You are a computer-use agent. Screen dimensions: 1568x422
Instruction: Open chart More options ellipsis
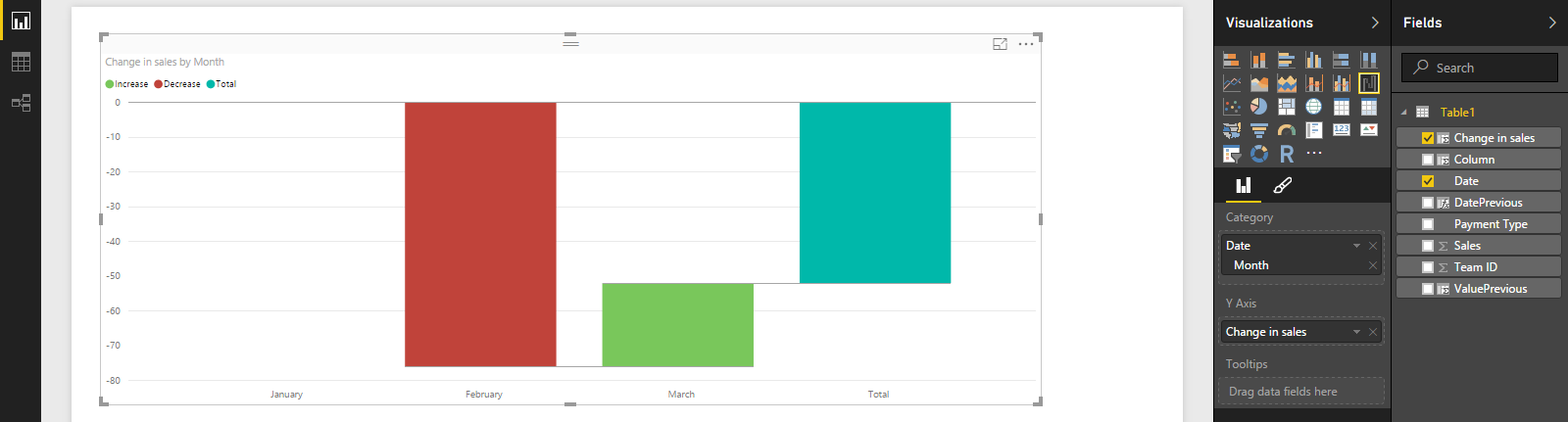pos(1026,44)
